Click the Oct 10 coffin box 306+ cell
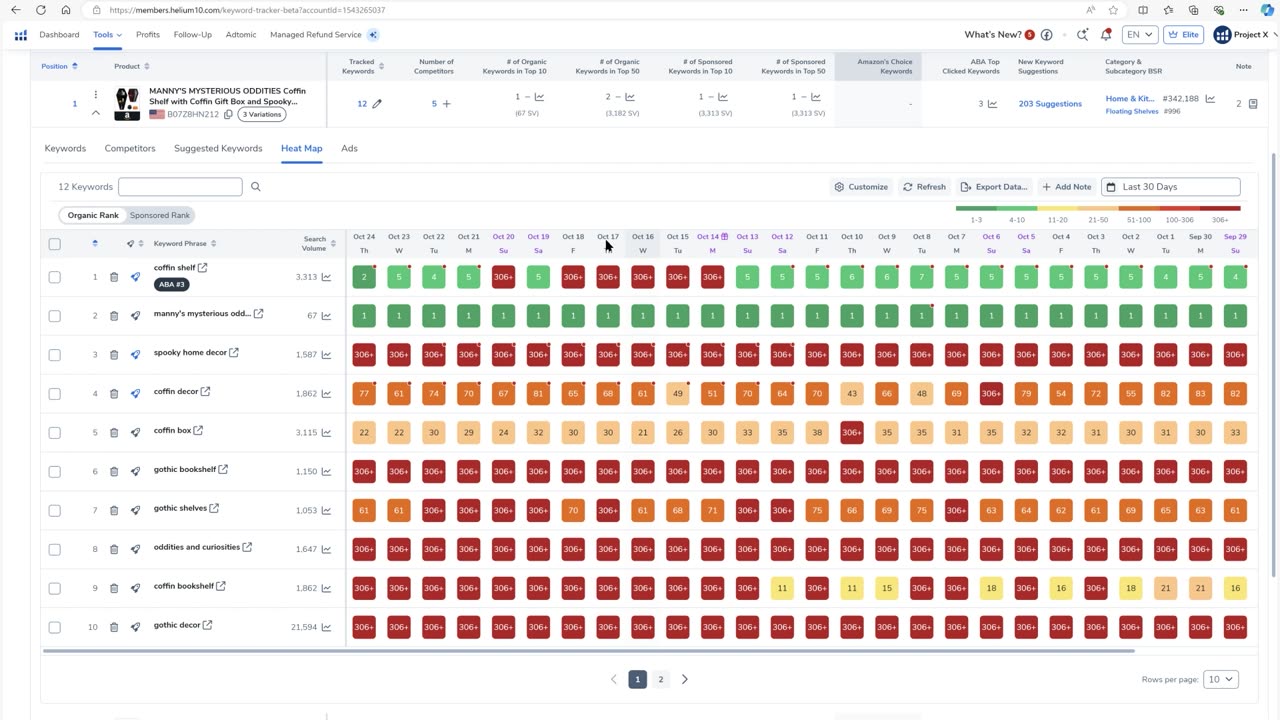Image resolution: width=1280 pixels, height=720 pixels. (x=852, y=433)
